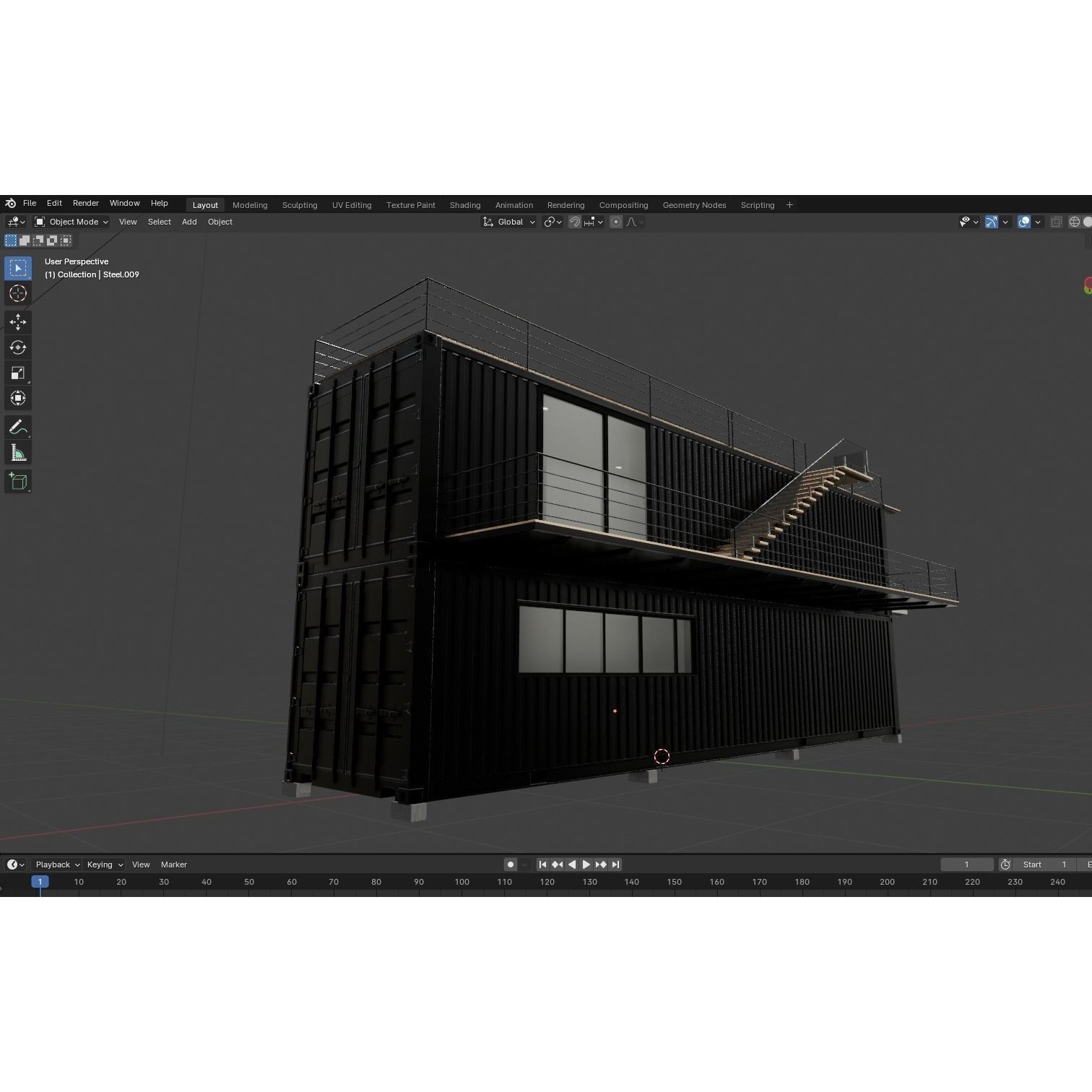The image size is (1092, 1092).
Task: Activate the Add Cube tool
Action: (18, 481)
